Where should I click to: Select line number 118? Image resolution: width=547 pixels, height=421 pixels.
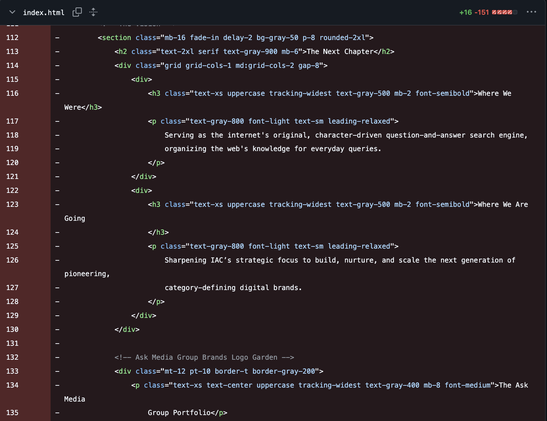(x=13, y=135)
